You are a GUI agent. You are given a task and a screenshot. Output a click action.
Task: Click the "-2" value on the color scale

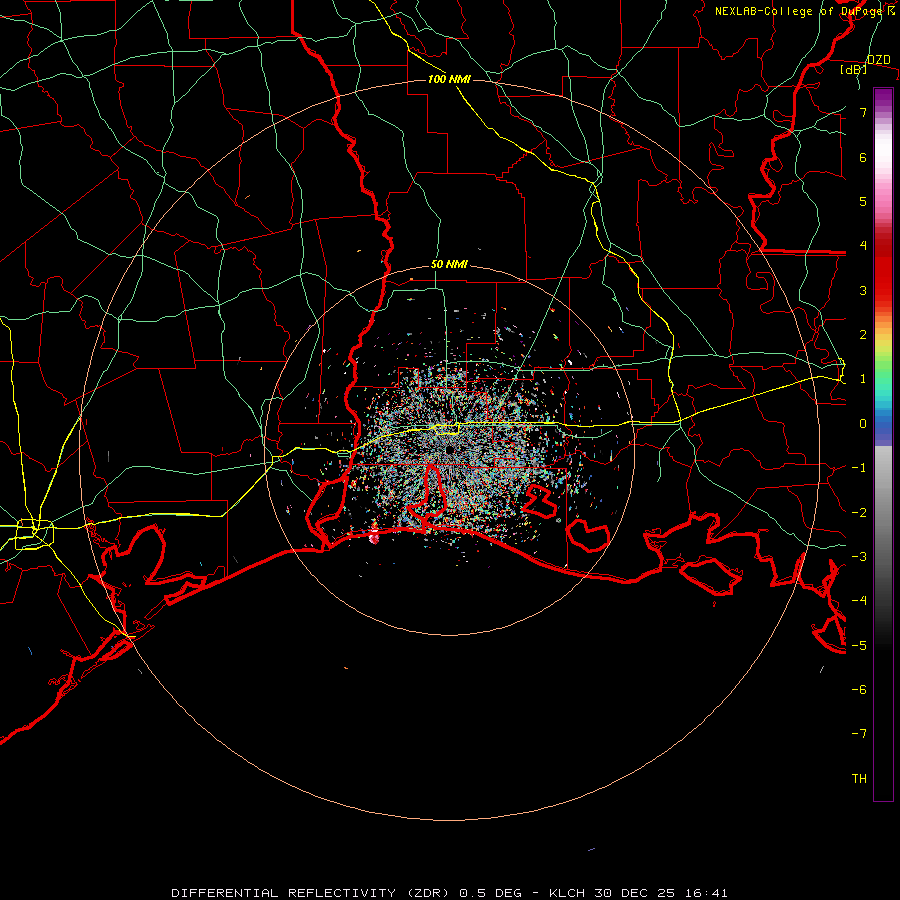point(859,513)
